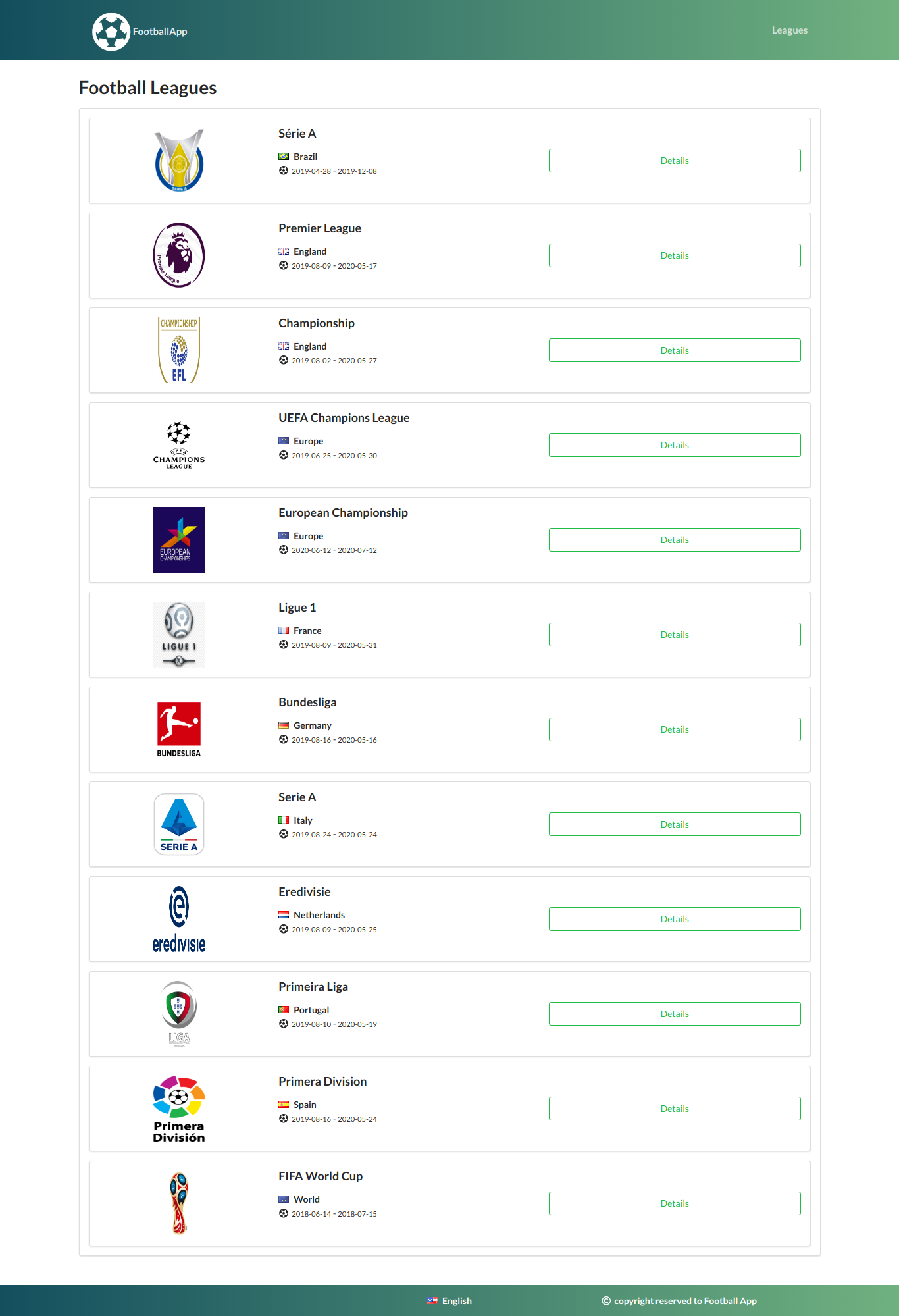Click the Europe flag for UEFA Champions League
899x1316 pixels.
click(284, 440)
